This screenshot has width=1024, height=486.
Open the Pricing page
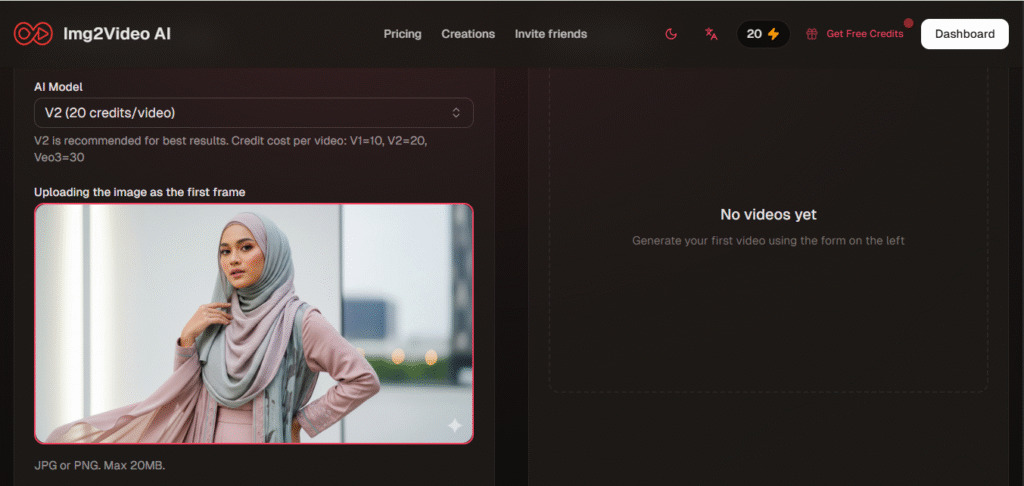tap(402, 34)
